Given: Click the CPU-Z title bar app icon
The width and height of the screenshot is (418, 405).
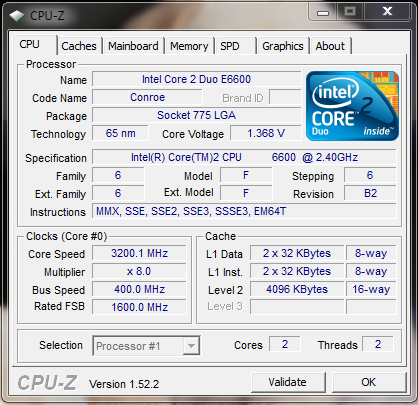Looking at the screenshot, I should [x=17, y=16].
